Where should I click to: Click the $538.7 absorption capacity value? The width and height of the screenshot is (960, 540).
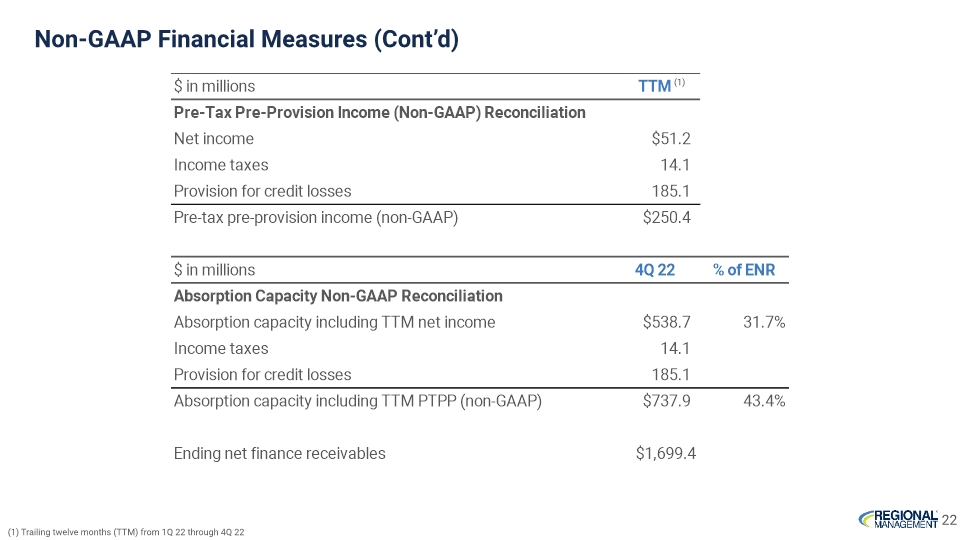click(x=667, y=322)
